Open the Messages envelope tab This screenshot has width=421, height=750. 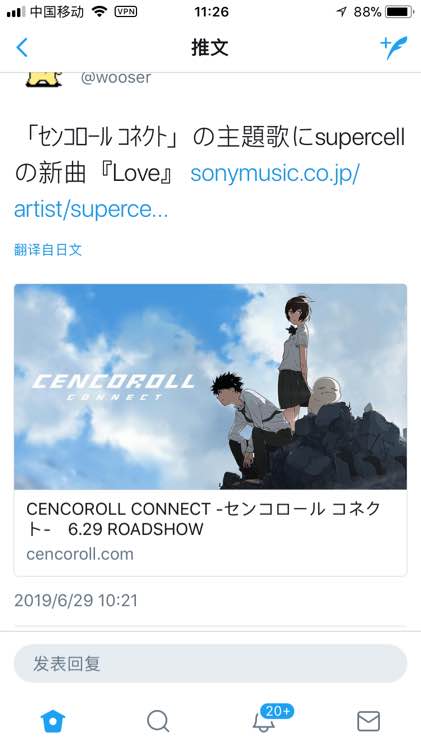(x=368, y=721)
